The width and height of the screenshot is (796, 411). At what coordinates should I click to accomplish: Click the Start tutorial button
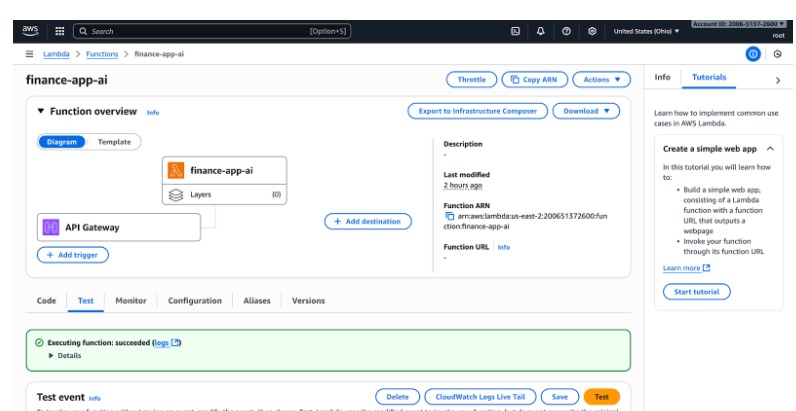pos(696,292)
